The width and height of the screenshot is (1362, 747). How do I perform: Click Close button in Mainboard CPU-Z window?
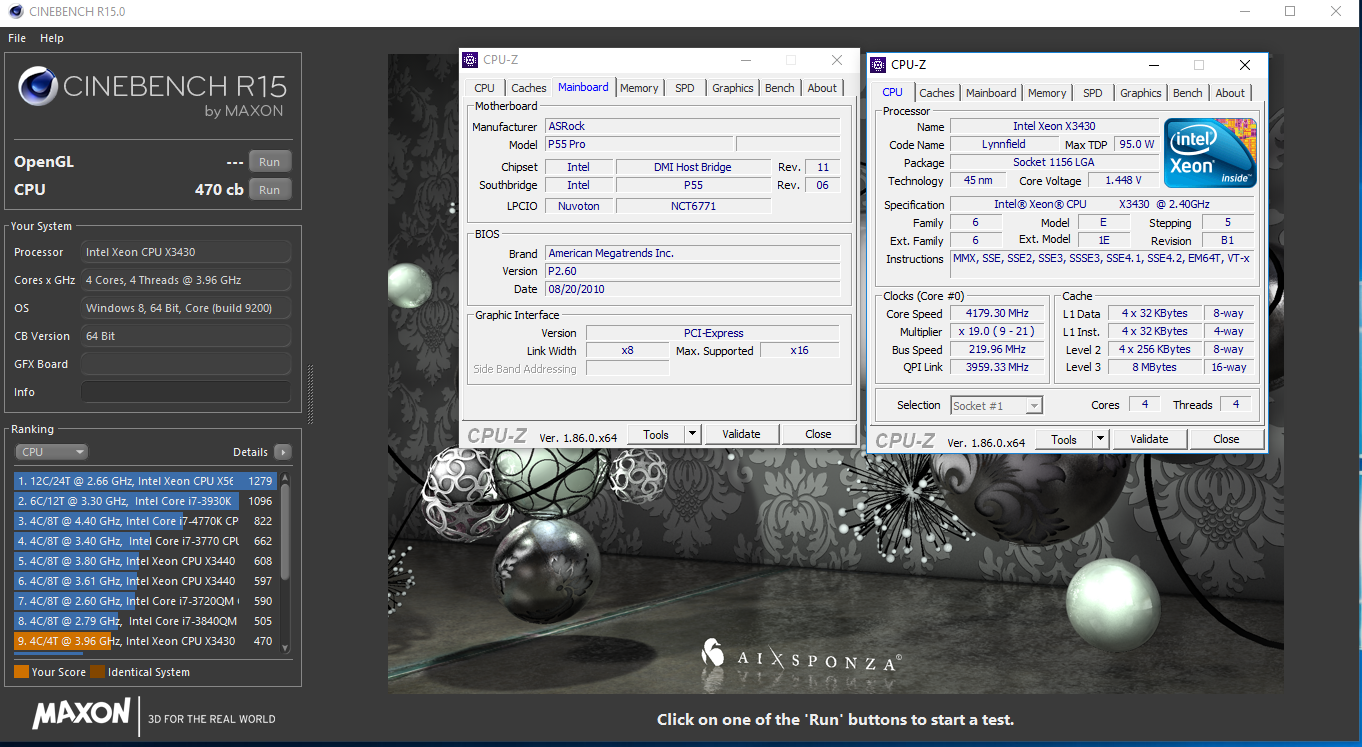(x=818, y=434)
